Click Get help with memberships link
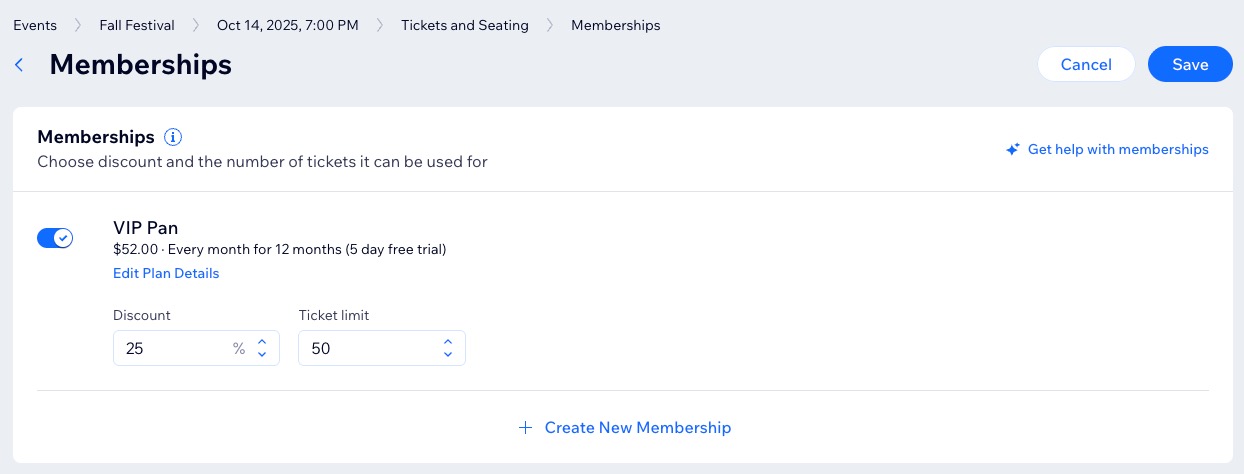The image size is (1244, 474). pos(1118,150)
